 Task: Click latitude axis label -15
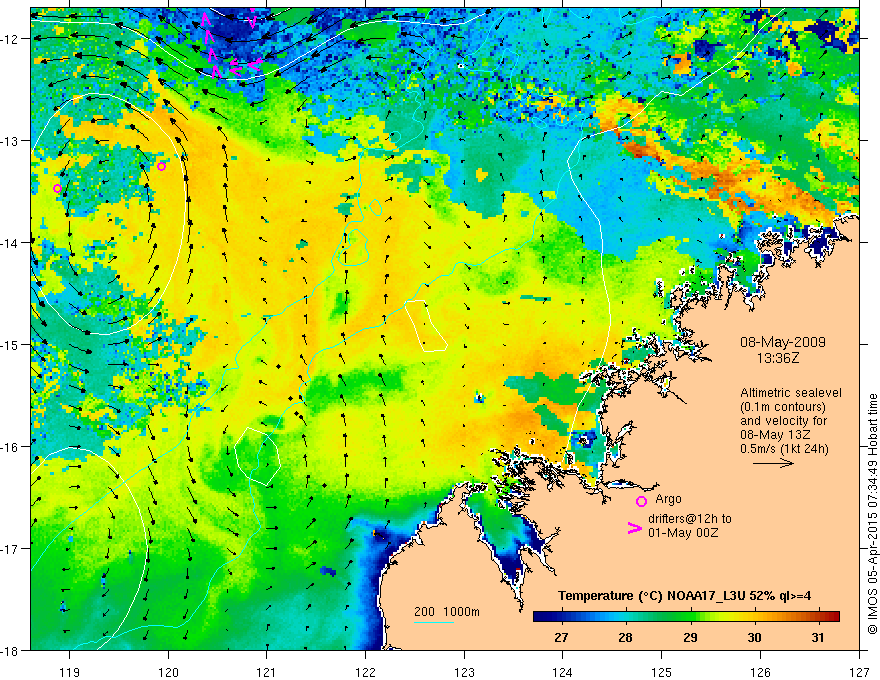(x=12, y=344)
